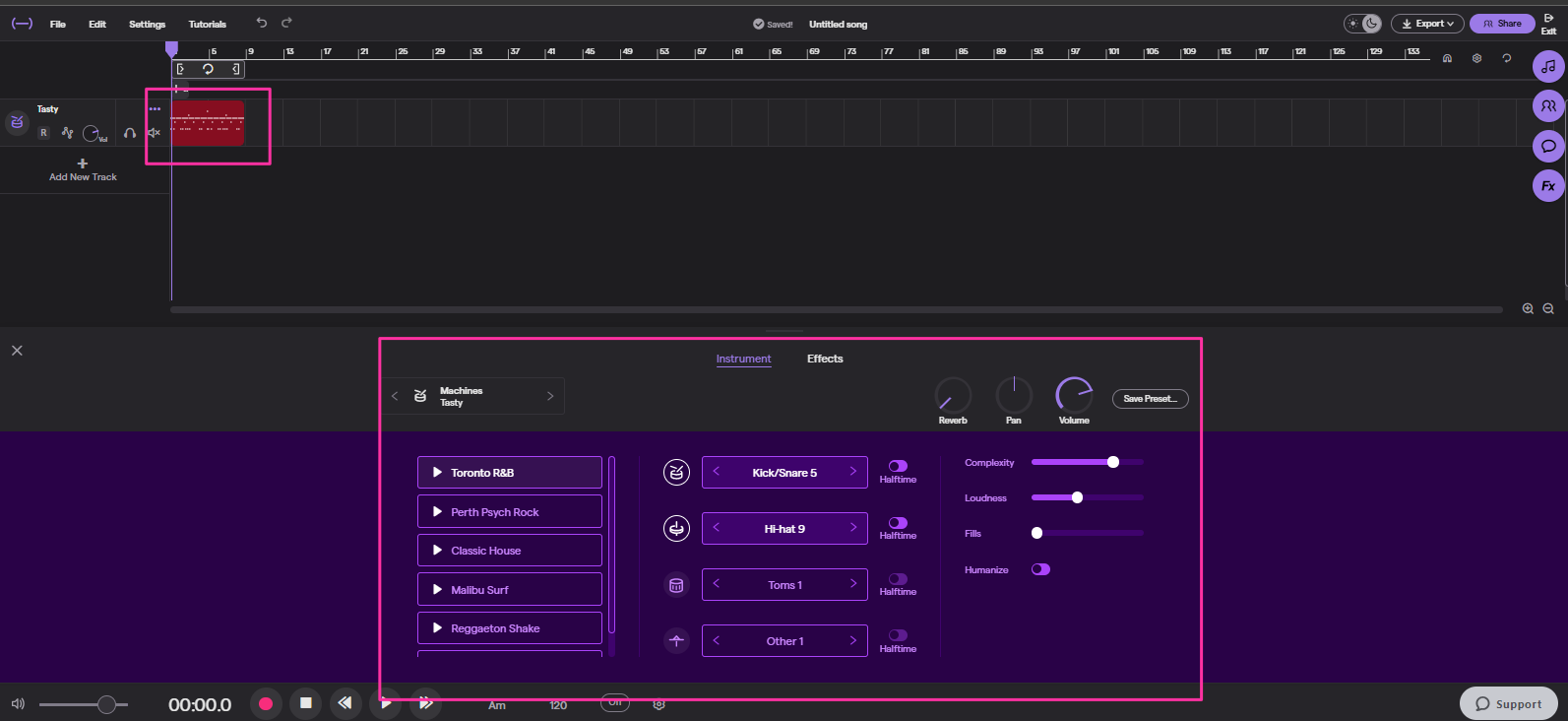Click the snap magnet icon above the timeline
This screenshot has height=721, width=1568.
(1447, 59)
